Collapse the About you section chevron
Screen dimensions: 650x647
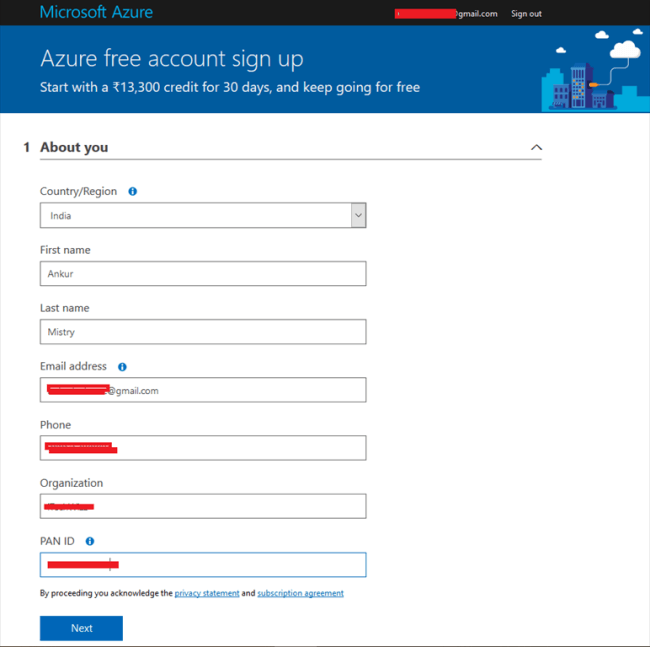coord(536,148)
